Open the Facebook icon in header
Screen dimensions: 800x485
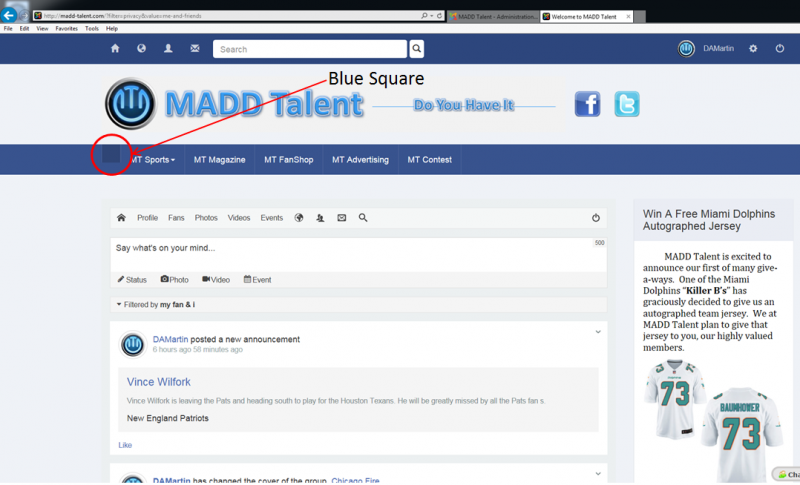[587, 105]
